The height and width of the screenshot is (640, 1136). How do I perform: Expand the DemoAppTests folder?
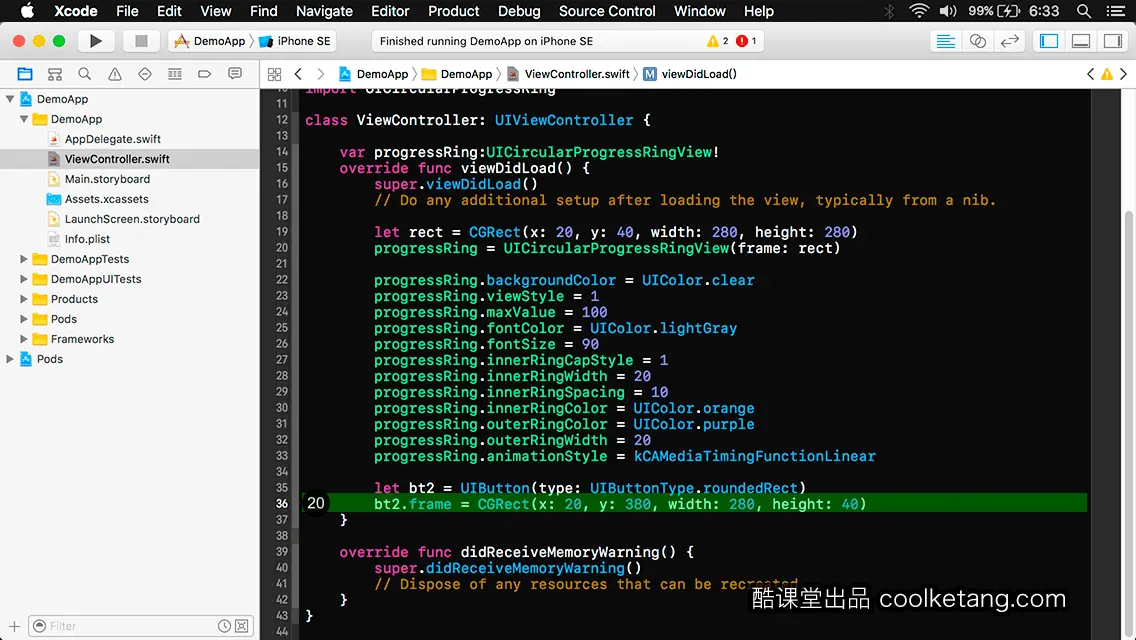click(24, 259)
